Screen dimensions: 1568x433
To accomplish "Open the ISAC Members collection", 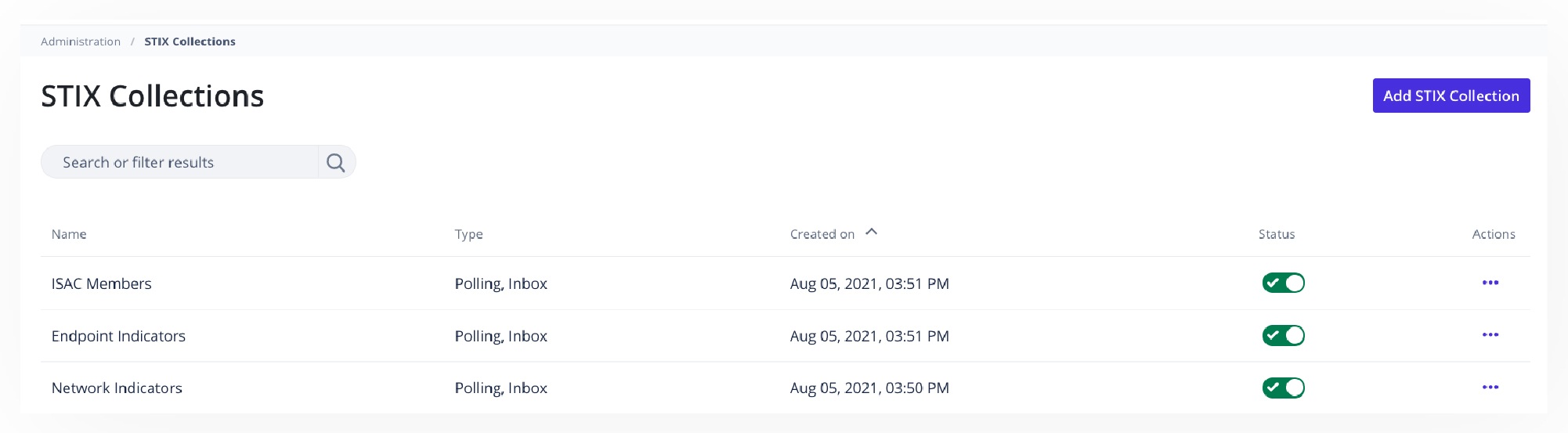I will 102,283.
